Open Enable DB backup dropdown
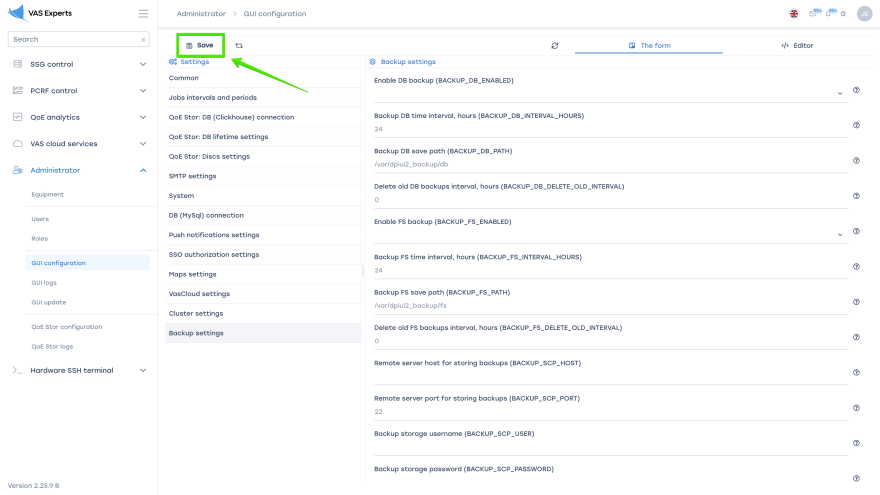Viewport: 880px width, 495px height. [x=839, y=94]
